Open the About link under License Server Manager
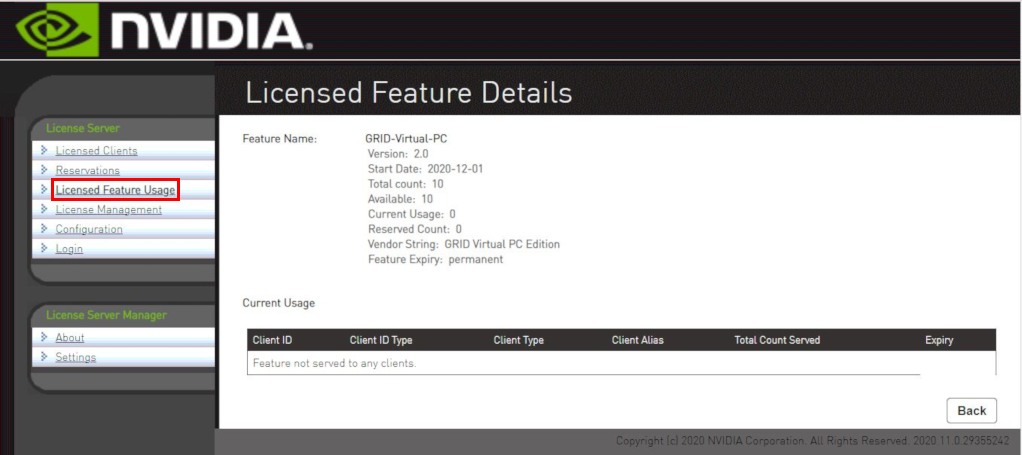Image resolution: width=1022 pixels, height=455 pixels. tap(70, 338)
